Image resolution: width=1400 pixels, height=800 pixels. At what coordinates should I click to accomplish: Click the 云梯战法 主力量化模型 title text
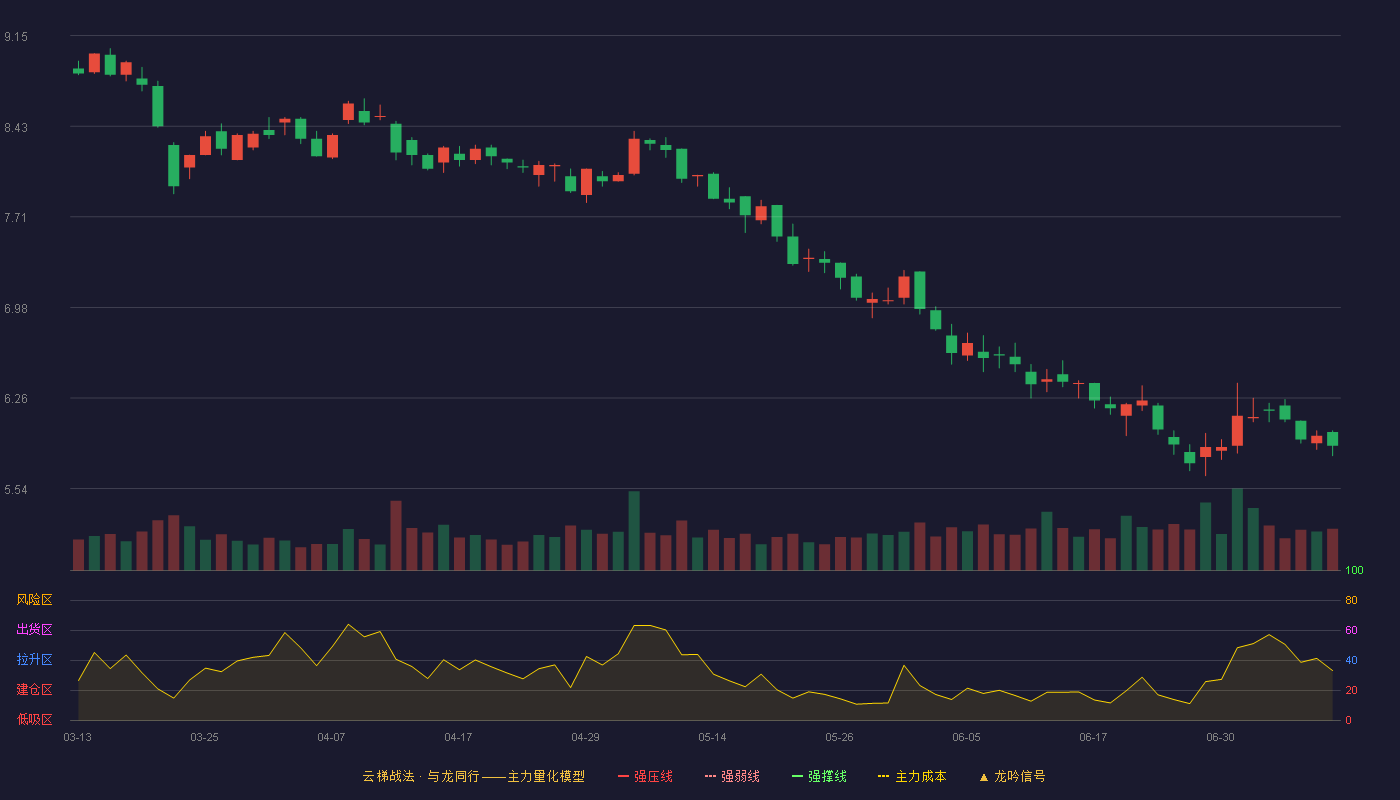(473, 776)
